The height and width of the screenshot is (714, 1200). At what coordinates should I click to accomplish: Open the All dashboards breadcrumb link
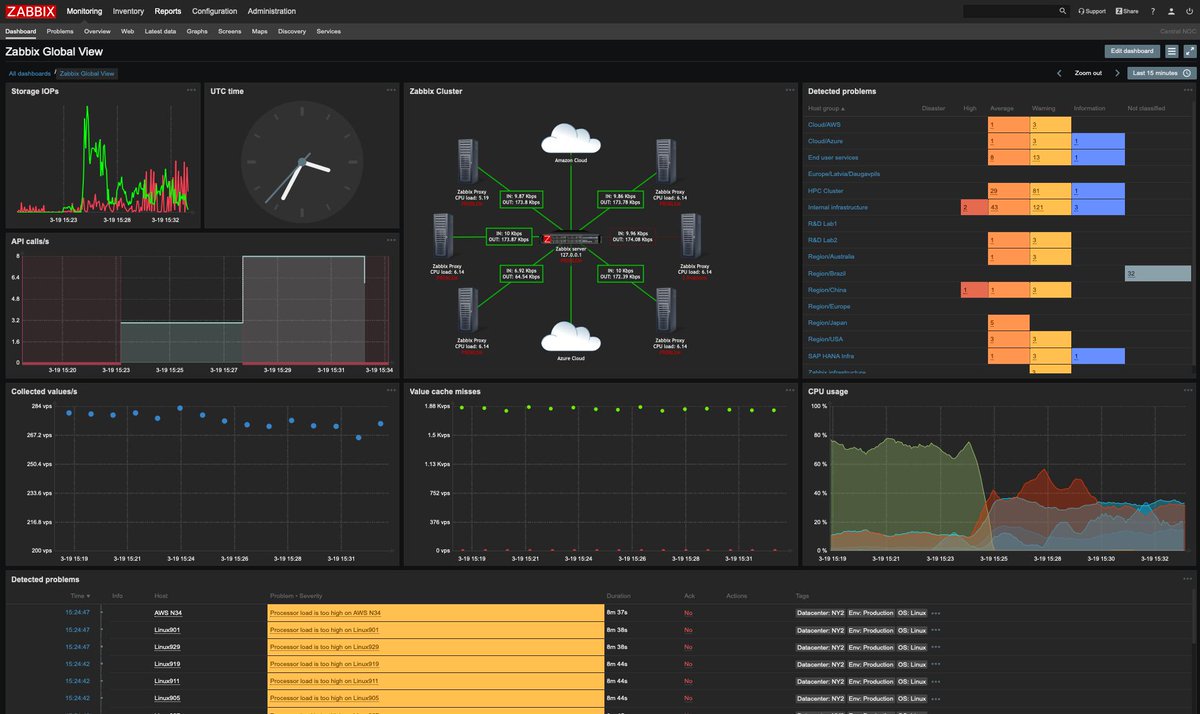[x=29, y=73]
